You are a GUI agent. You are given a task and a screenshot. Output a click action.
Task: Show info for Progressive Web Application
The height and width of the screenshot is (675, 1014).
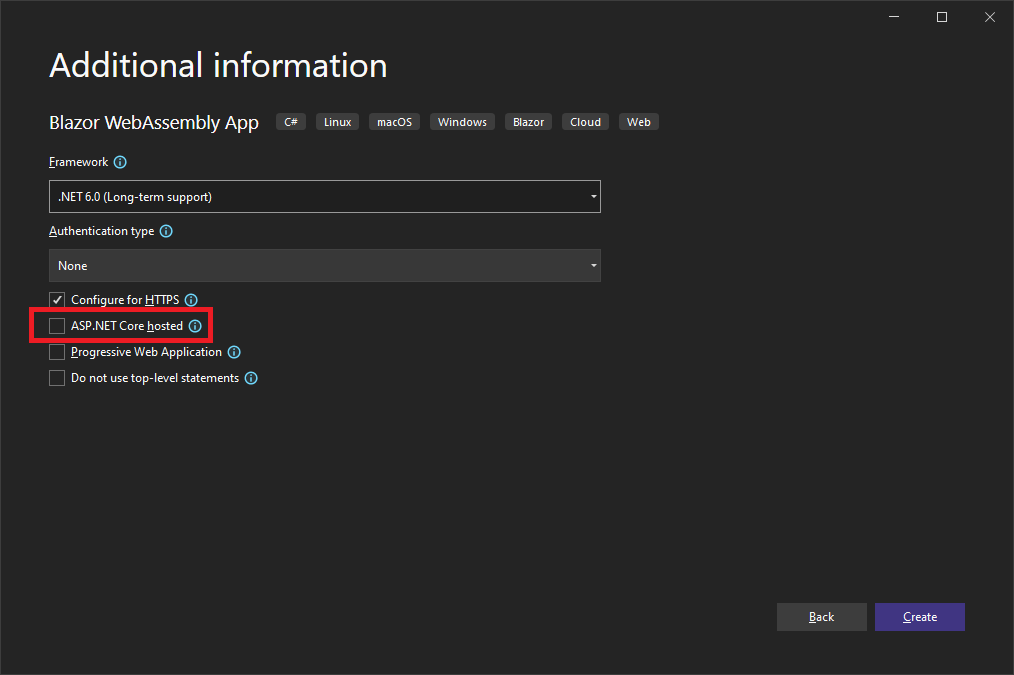point(234,352)
